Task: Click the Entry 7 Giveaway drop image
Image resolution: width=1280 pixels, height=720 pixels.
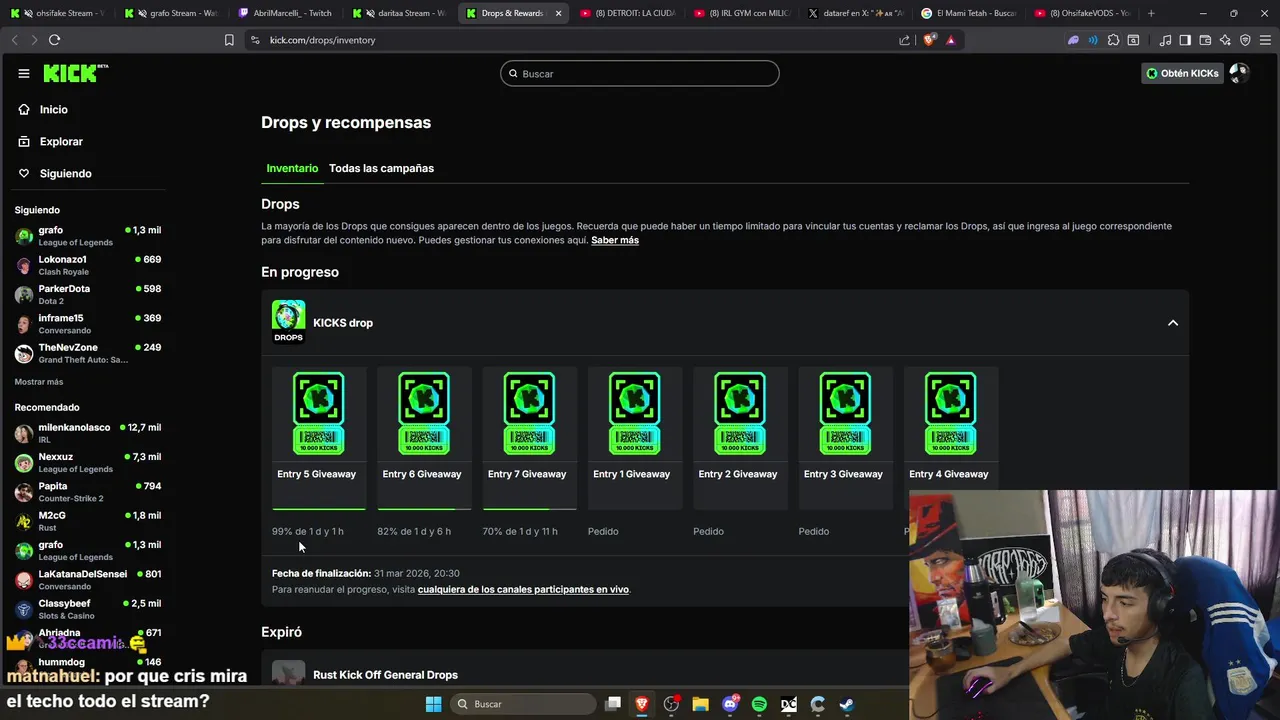Action: click(x=529, y=413)
